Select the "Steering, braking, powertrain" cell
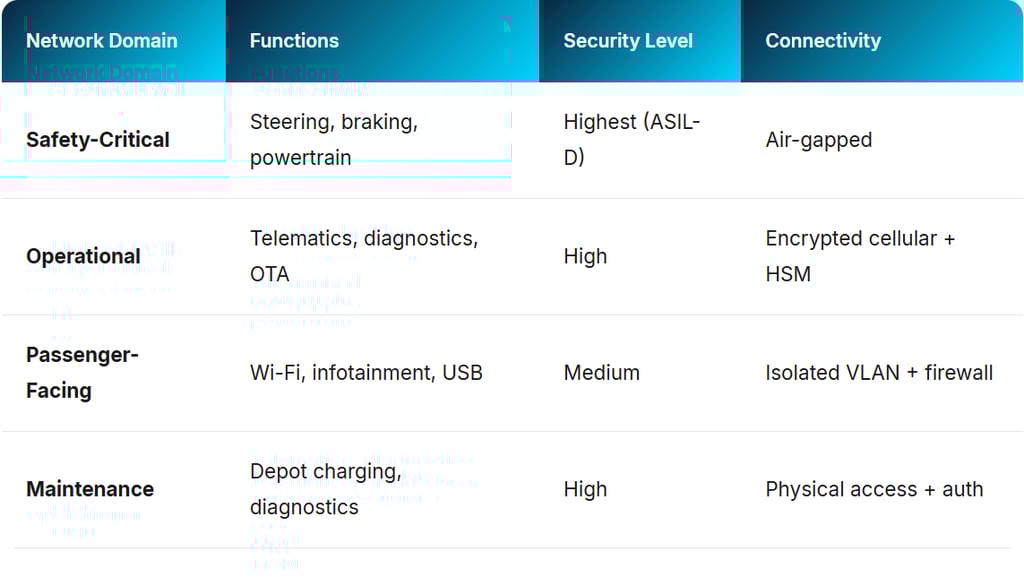1024x577 pixels. click(x=334, y=140)
